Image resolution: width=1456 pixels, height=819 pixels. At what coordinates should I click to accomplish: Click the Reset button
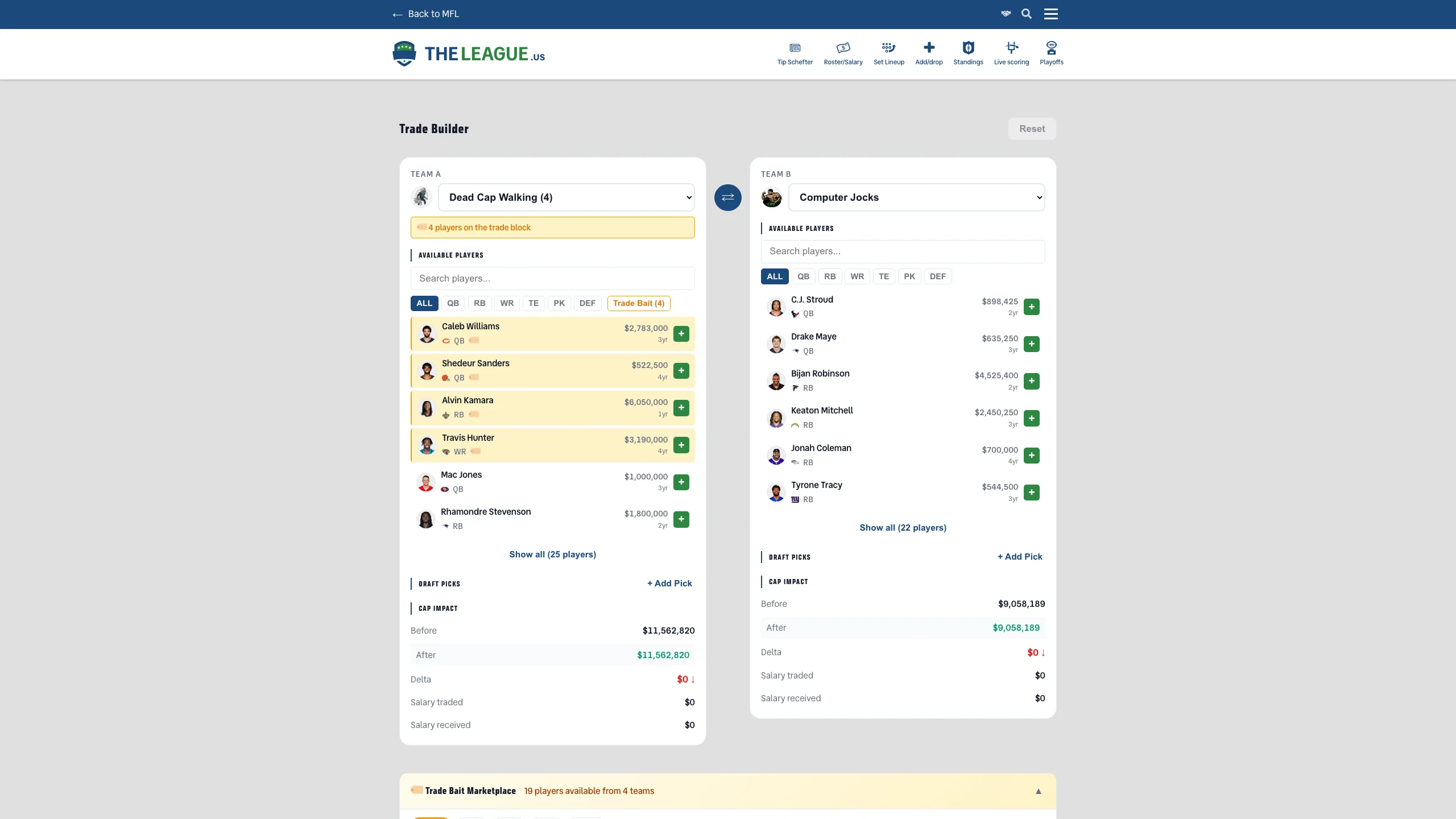tap(1032, 129)
